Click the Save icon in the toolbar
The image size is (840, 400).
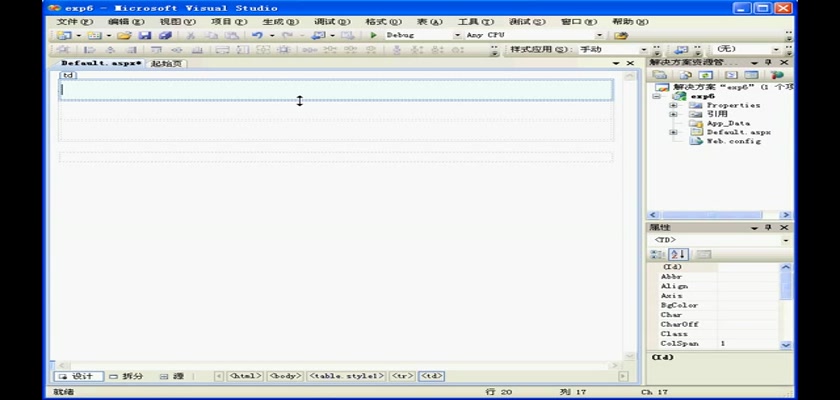(145, 35)
